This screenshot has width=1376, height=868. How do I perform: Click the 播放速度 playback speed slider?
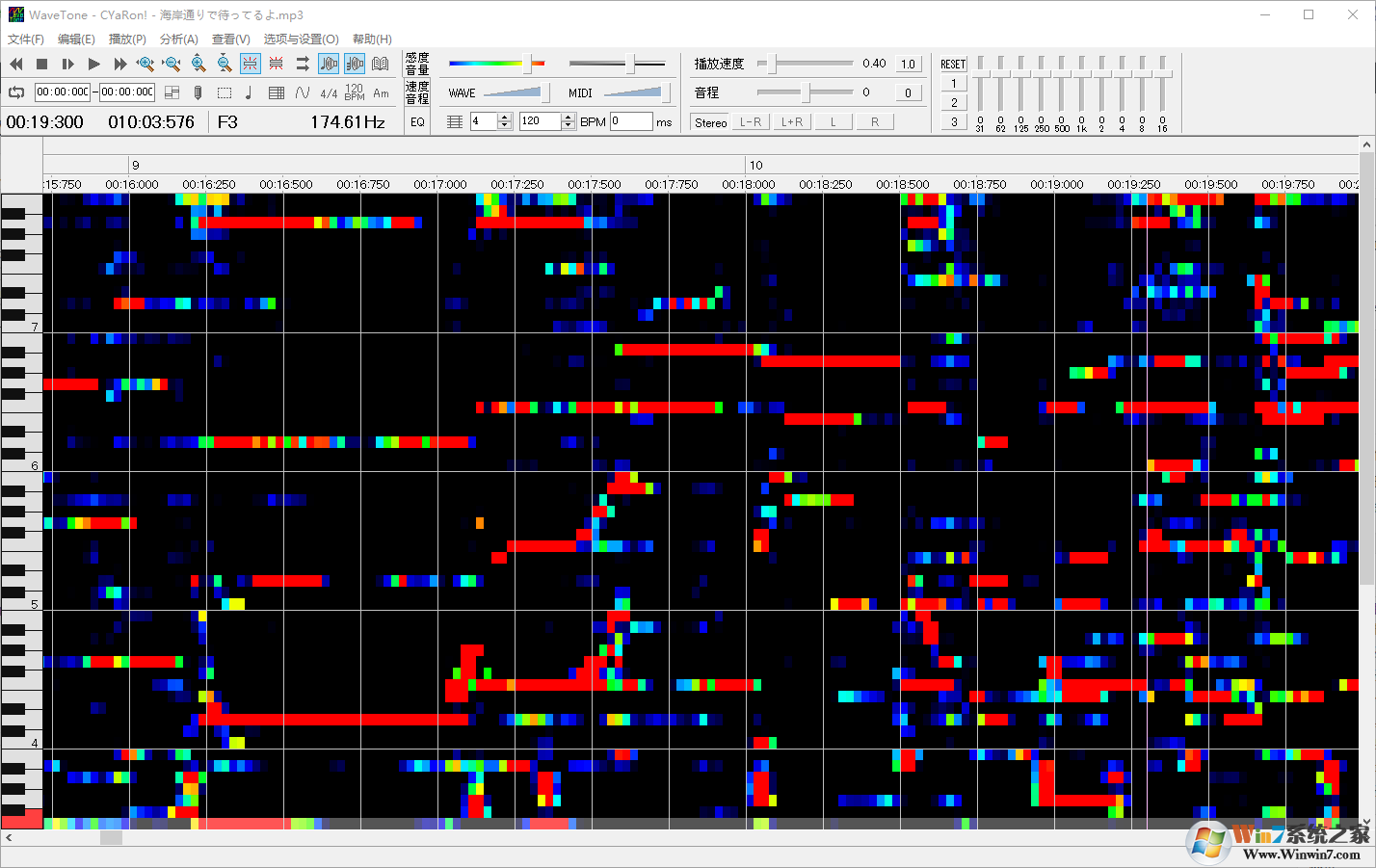[x=805, y=64]
